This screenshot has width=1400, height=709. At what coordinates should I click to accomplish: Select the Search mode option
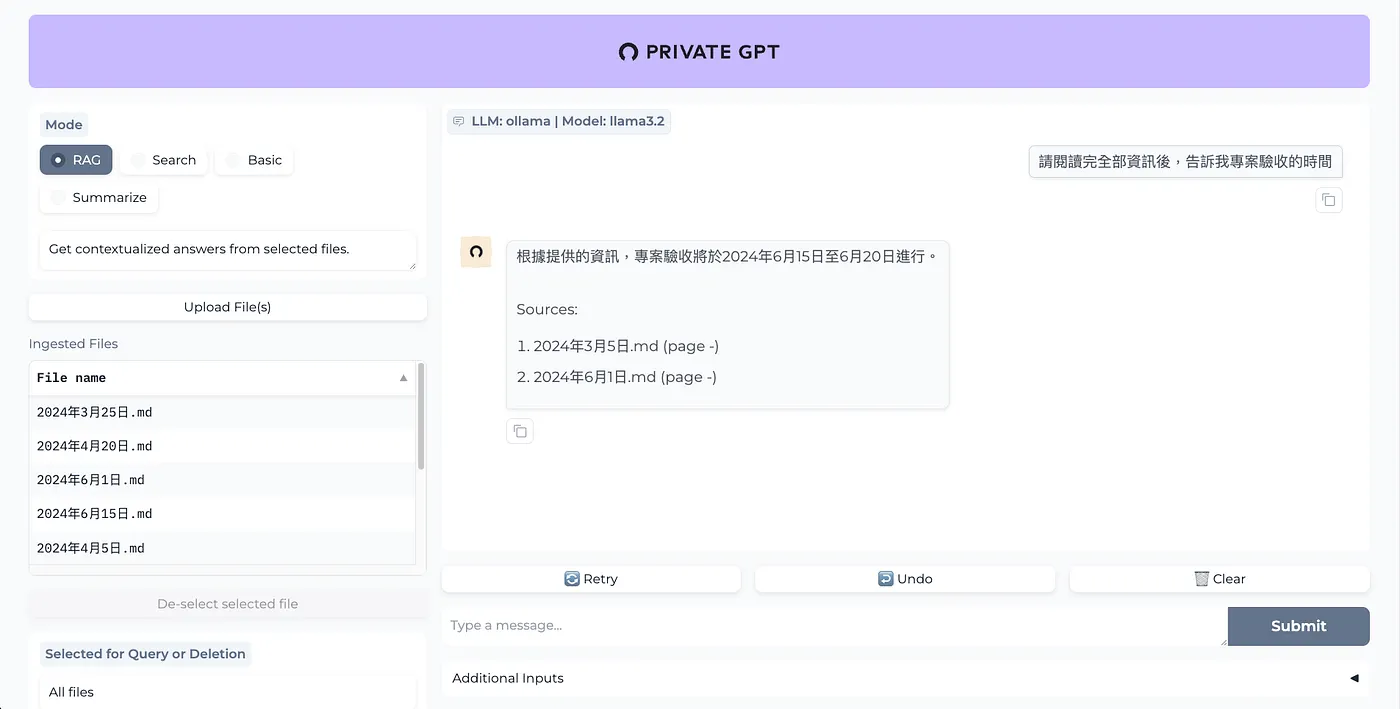coord(164,160)
